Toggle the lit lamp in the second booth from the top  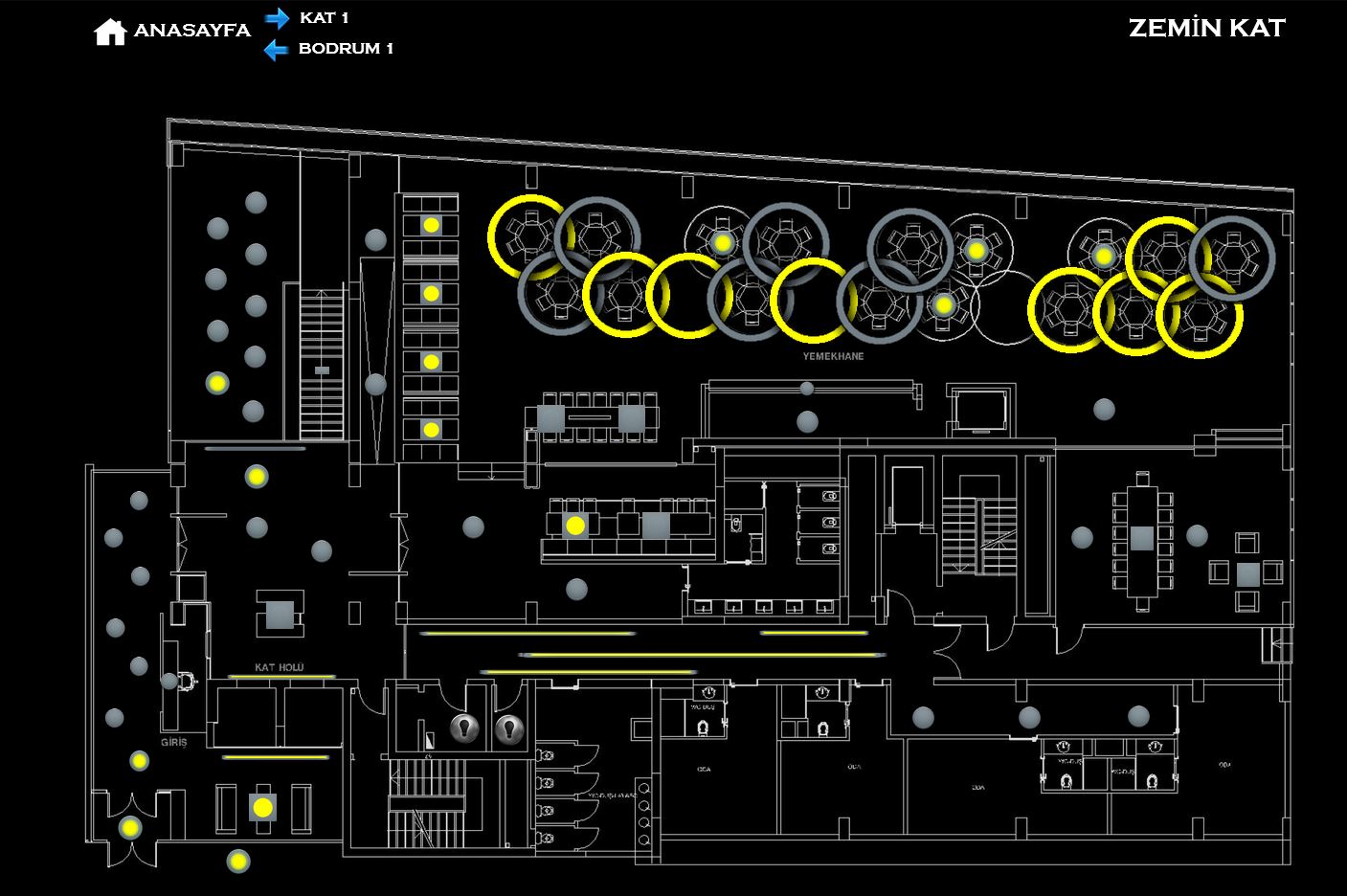click(431, 293)
